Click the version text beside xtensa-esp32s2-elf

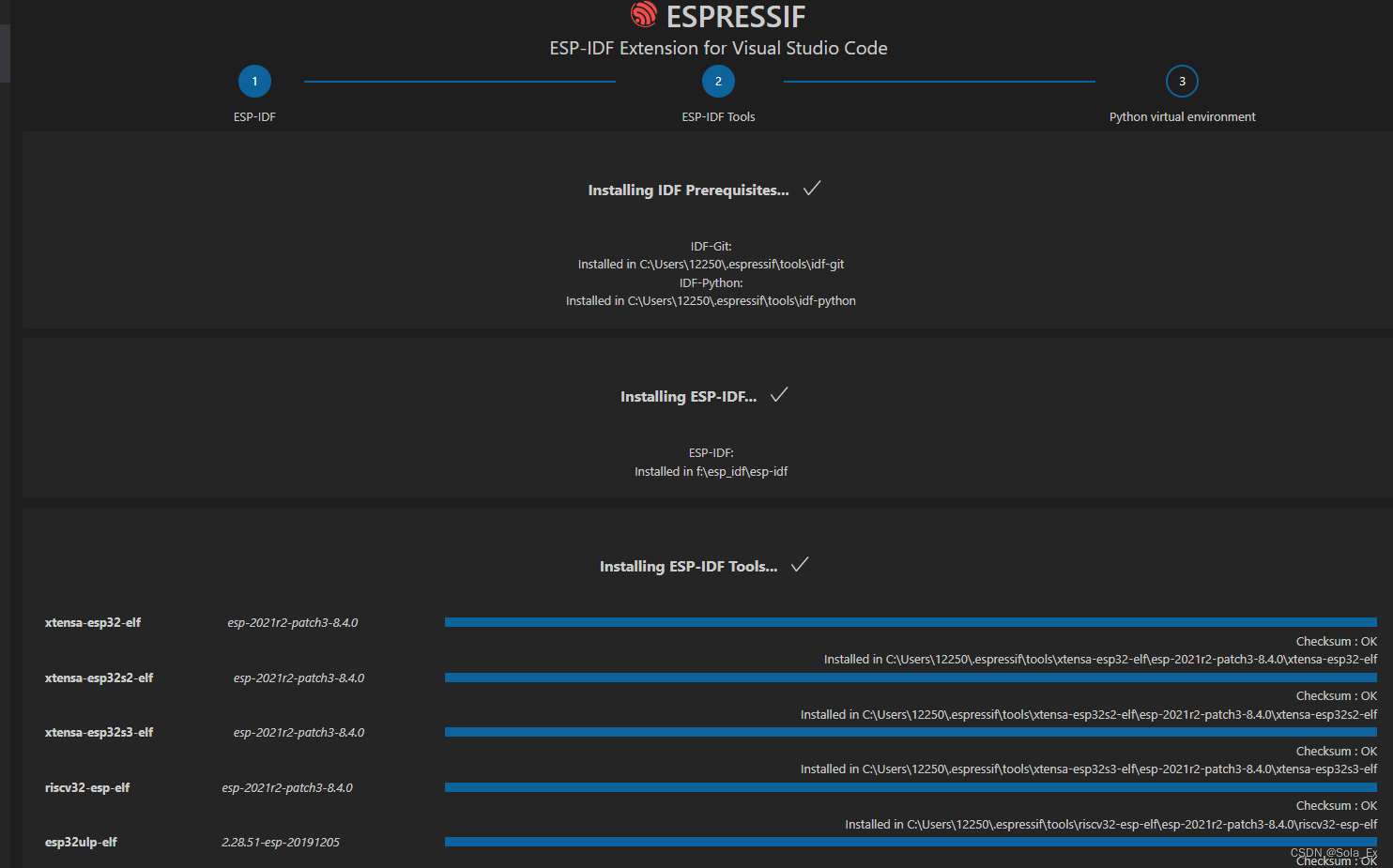pos(298,678)
